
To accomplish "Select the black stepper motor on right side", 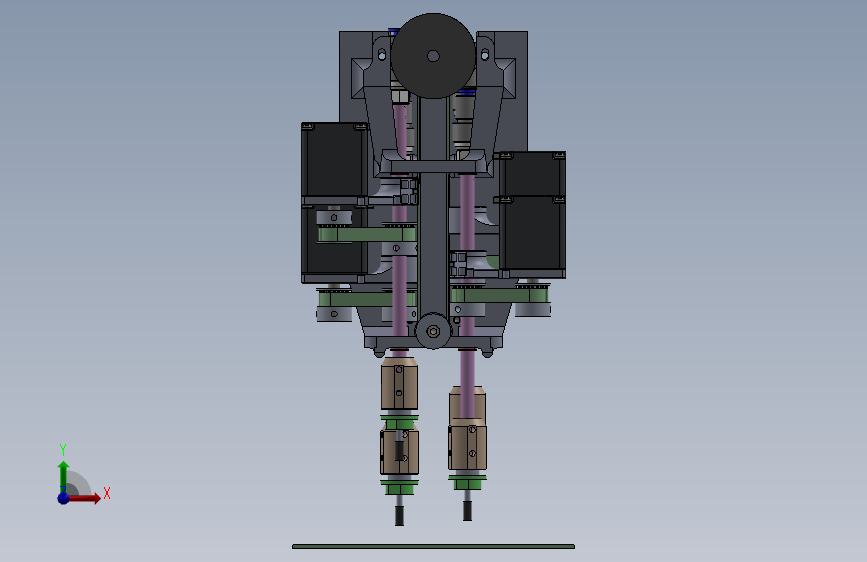I will [532, 215].
